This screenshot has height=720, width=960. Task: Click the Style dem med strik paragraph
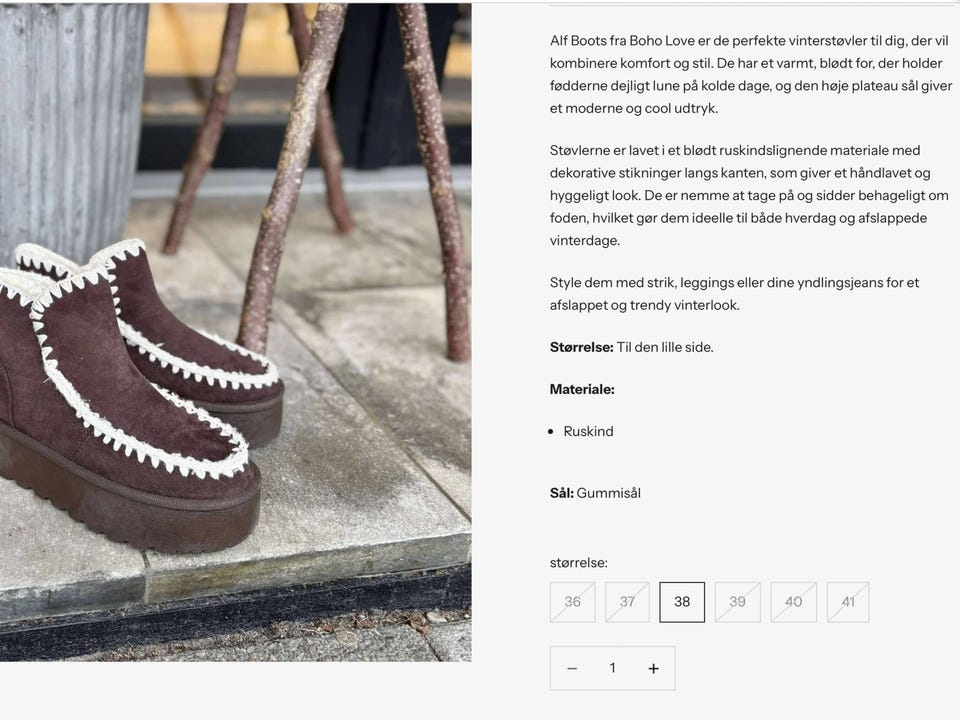(x=734, y=294)
